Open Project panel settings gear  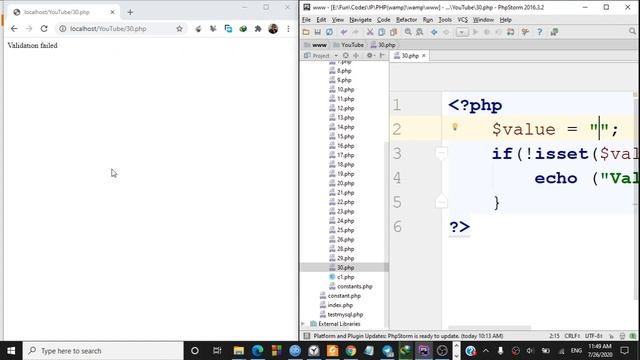pos(370,56)
